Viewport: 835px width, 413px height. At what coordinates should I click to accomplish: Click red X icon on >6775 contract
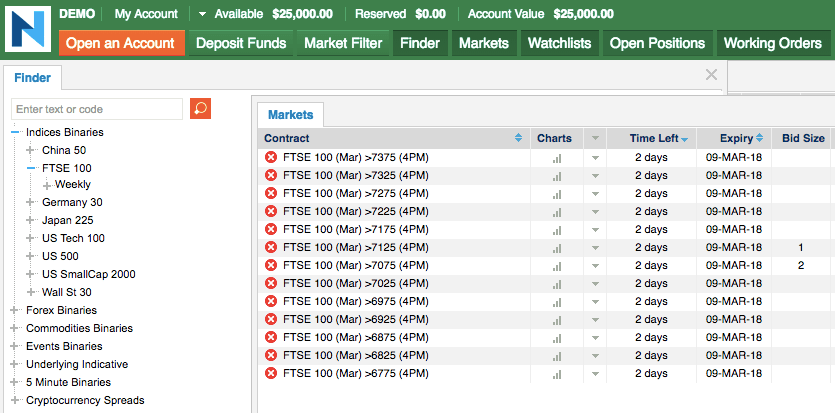pyautogui.click(x=271, y=373)
